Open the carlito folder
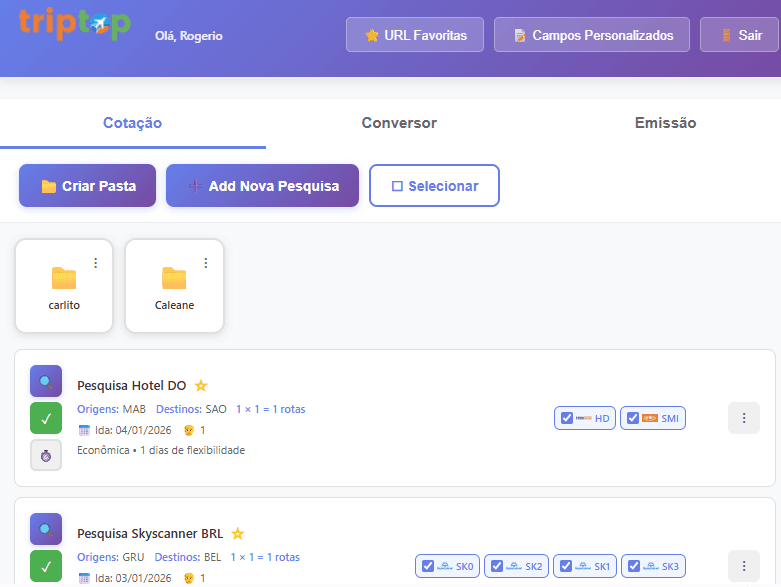781x587 pixels. pyautogui.click(x=64, y=286)
